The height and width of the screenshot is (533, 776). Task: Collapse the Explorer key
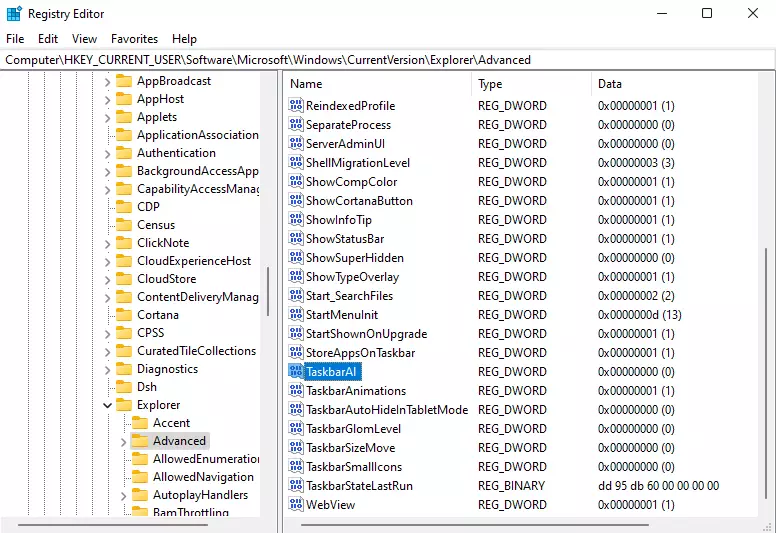point(107,405)
